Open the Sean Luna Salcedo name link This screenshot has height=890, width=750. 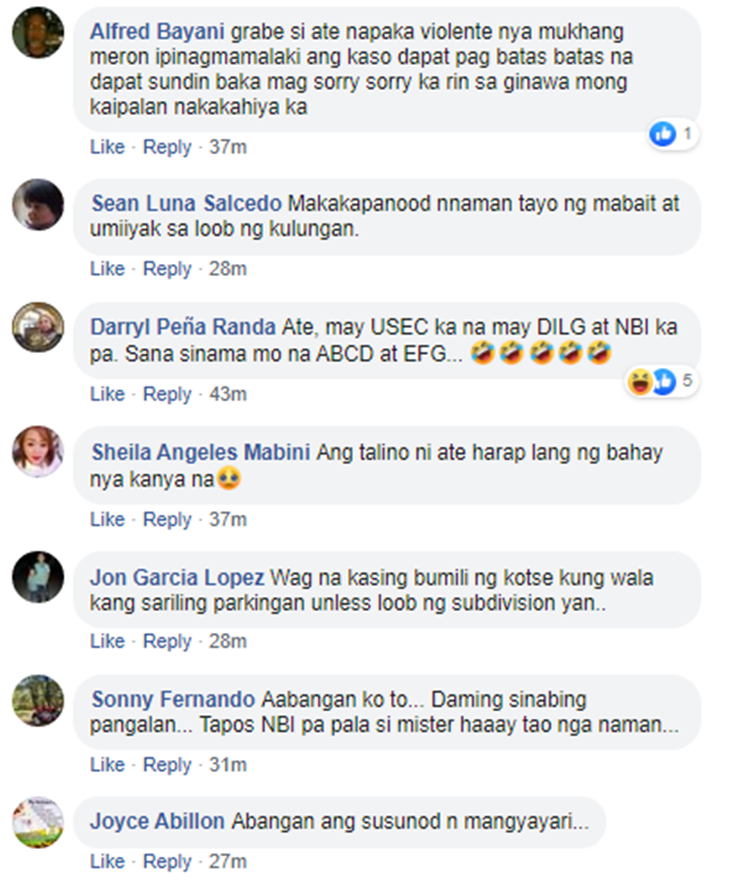point(187,204)
